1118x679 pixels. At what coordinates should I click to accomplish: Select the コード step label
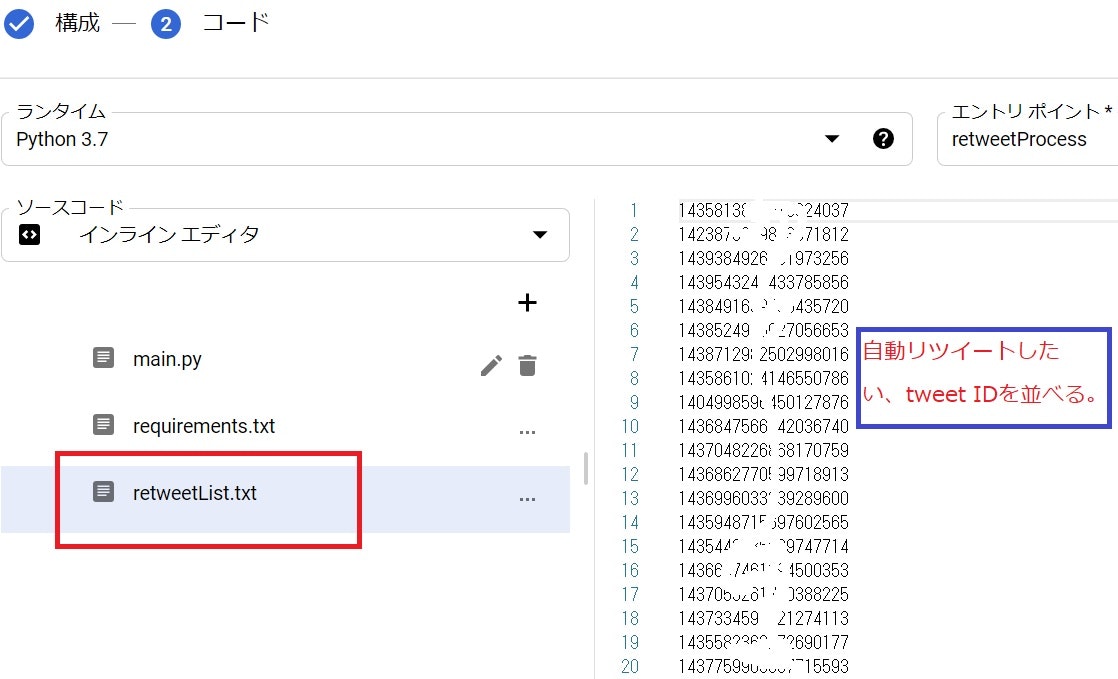coord(235,23)
